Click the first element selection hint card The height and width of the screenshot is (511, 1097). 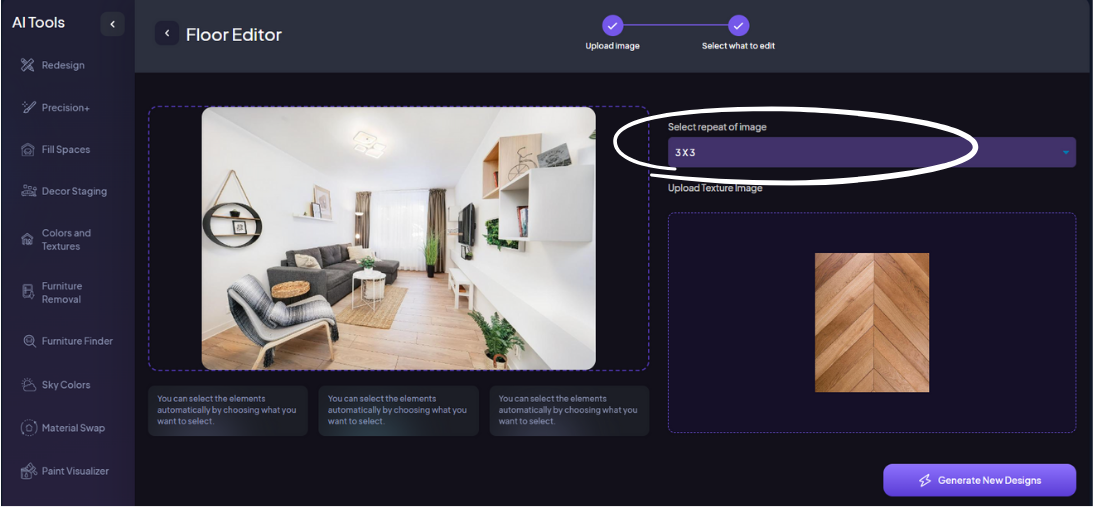coord(228,410)
